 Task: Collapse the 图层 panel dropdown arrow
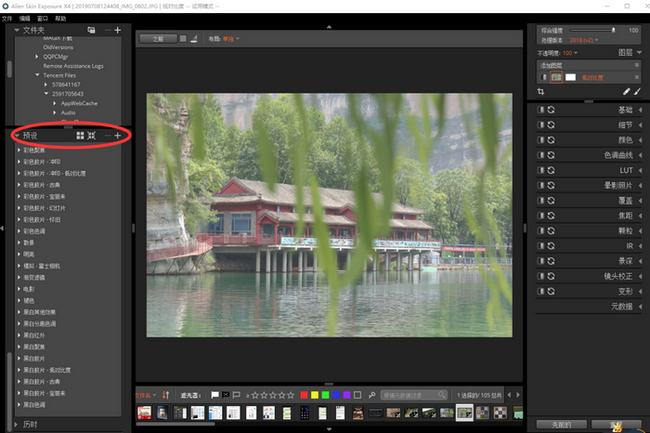click(x=639, y=53)
